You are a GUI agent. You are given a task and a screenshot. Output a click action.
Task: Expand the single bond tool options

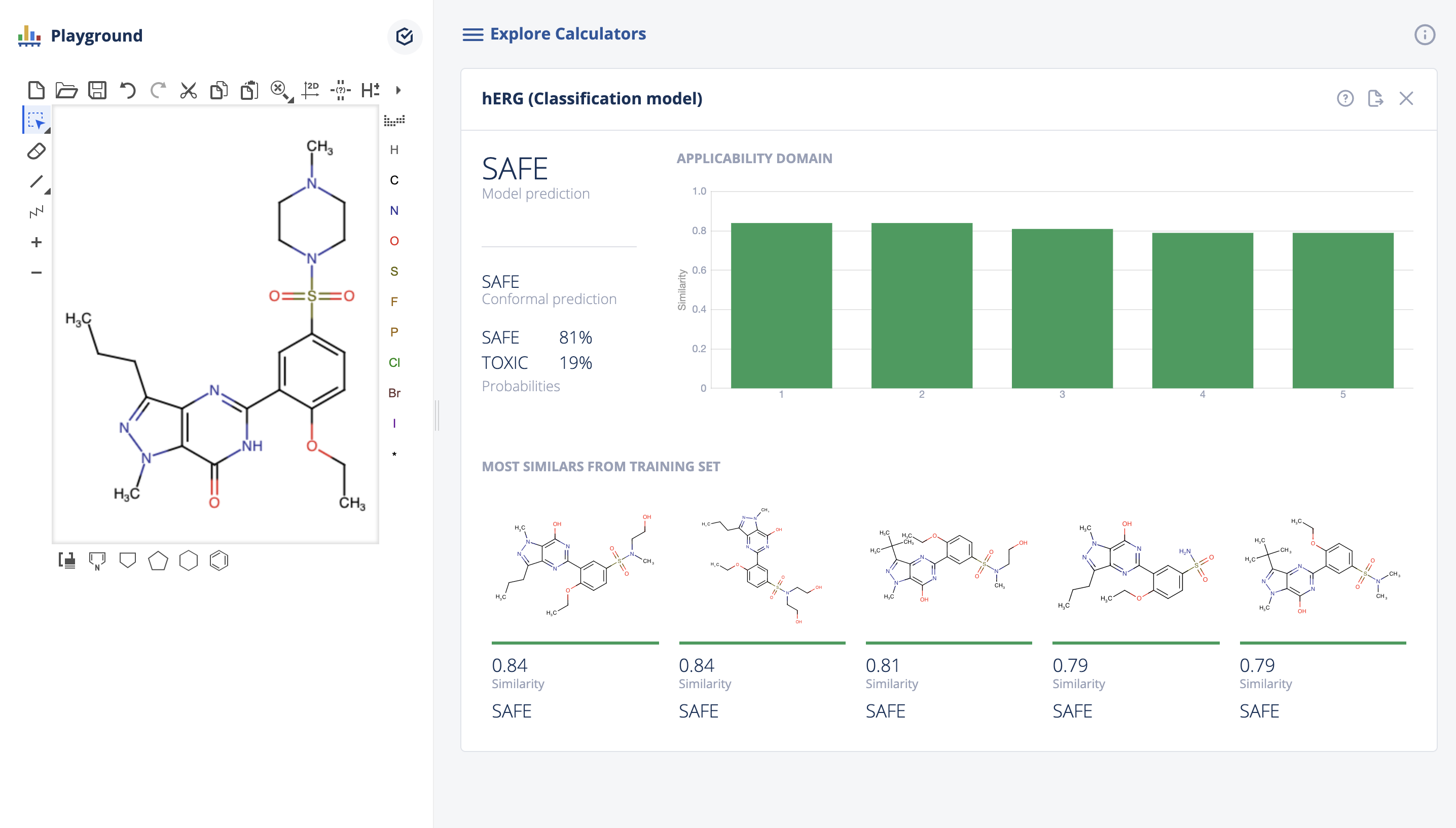(x=48, y=192)
